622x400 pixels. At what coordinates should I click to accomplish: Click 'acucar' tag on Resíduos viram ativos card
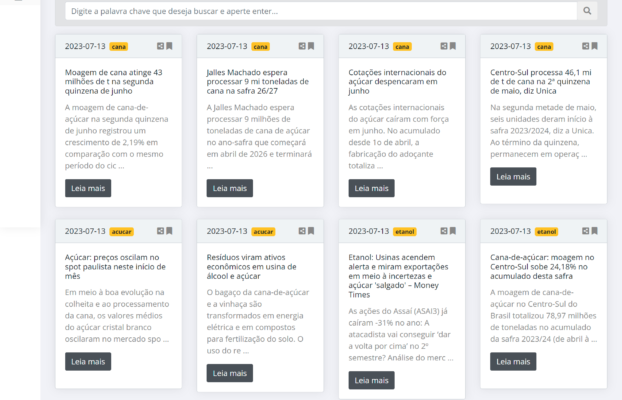click(x=263, y=232)
